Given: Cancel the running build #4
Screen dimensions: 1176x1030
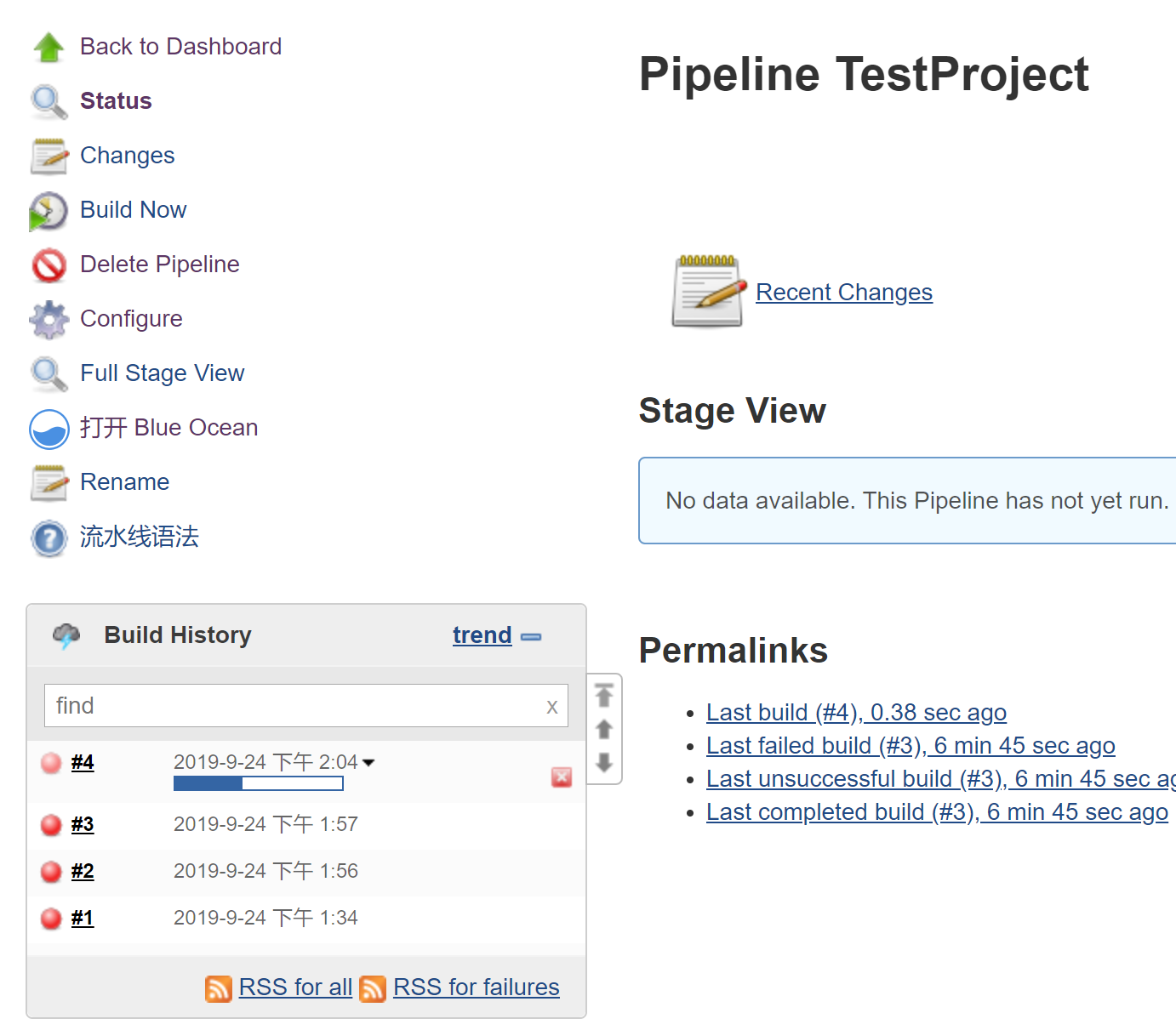Looking at the screenshot, I should [562, 777].
